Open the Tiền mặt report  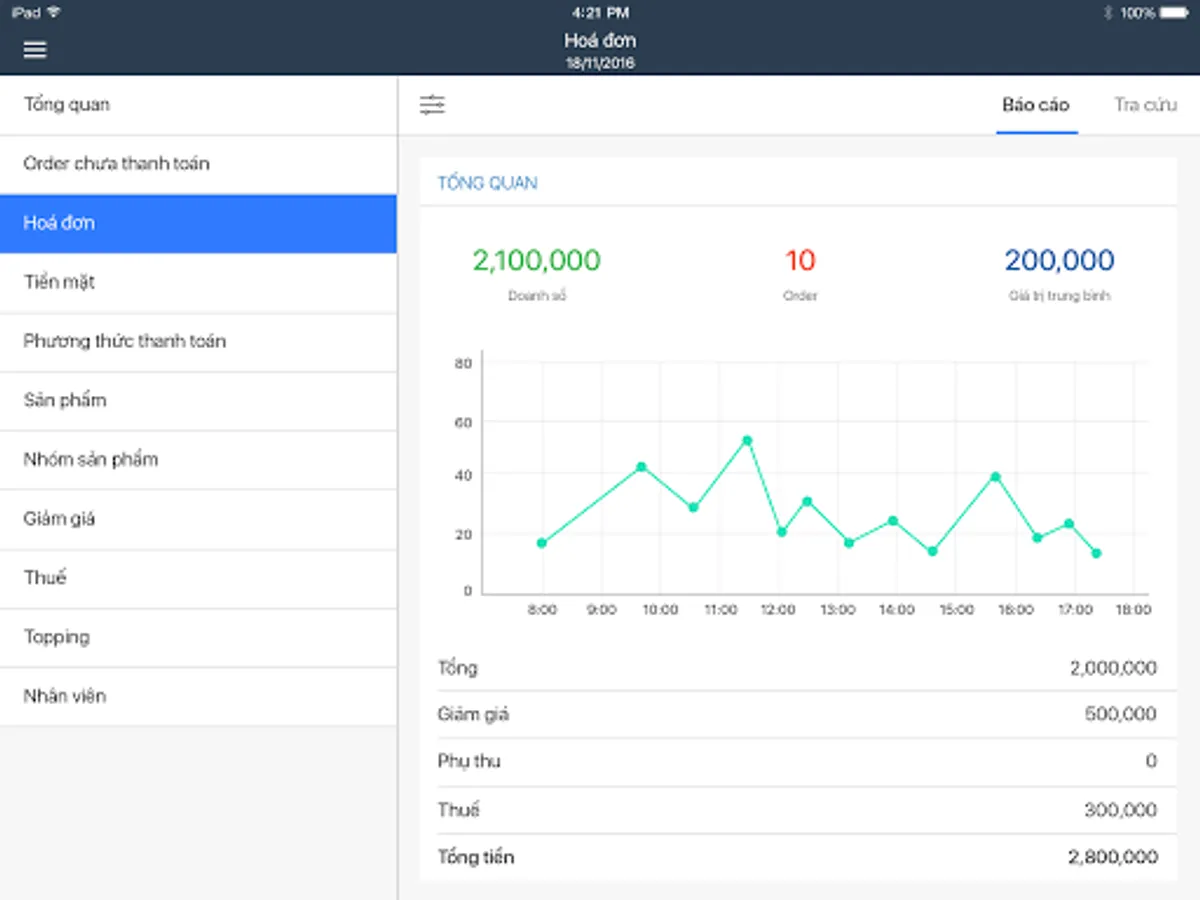point(198,282)
